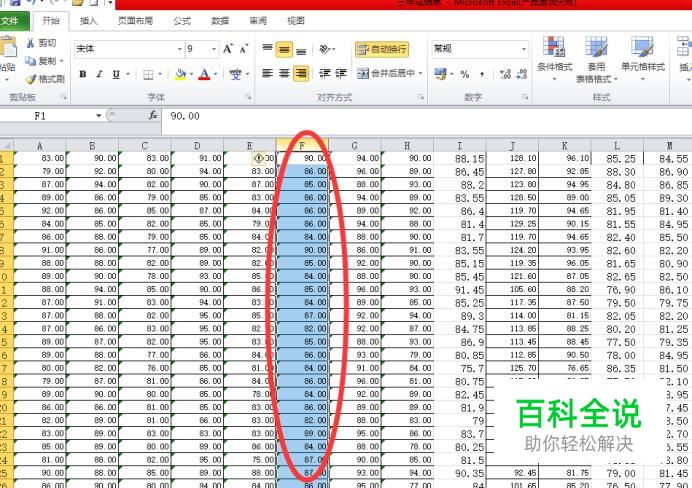Open Format as Table (套用表格格式)
This screenshot has height=488, width=692.
596,60
